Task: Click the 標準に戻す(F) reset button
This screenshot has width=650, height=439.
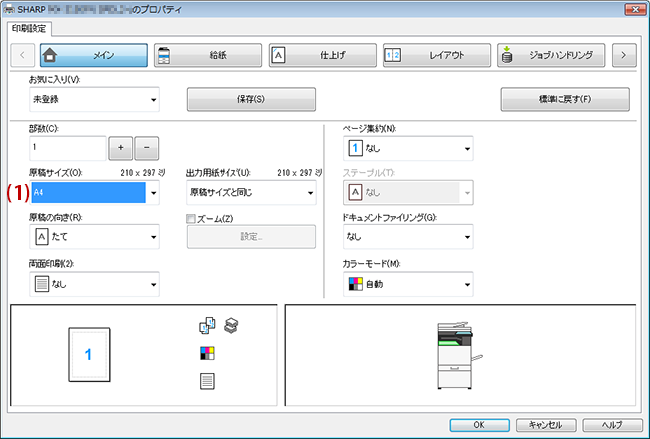Action: [565, 99]
